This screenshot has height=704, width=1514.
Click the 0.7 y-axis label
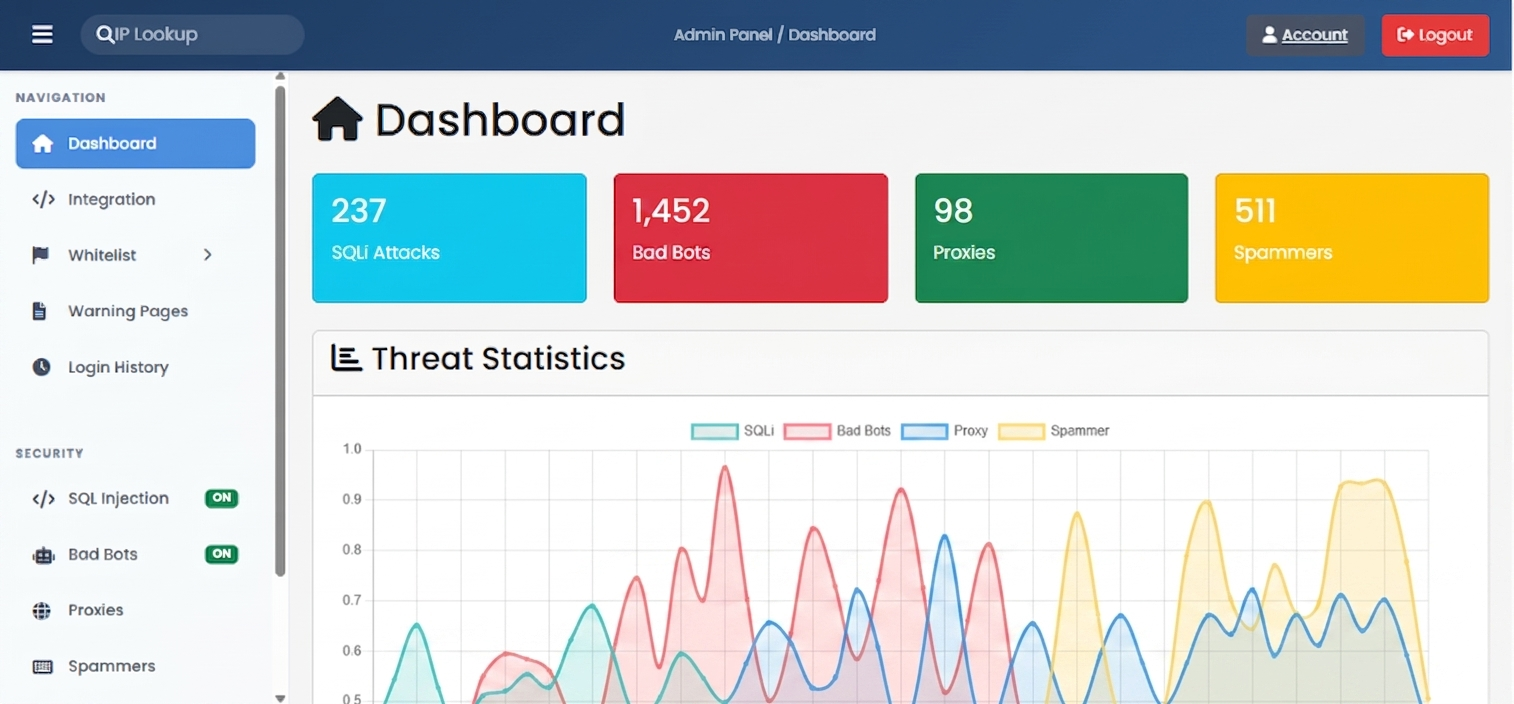tap(352, 600)
